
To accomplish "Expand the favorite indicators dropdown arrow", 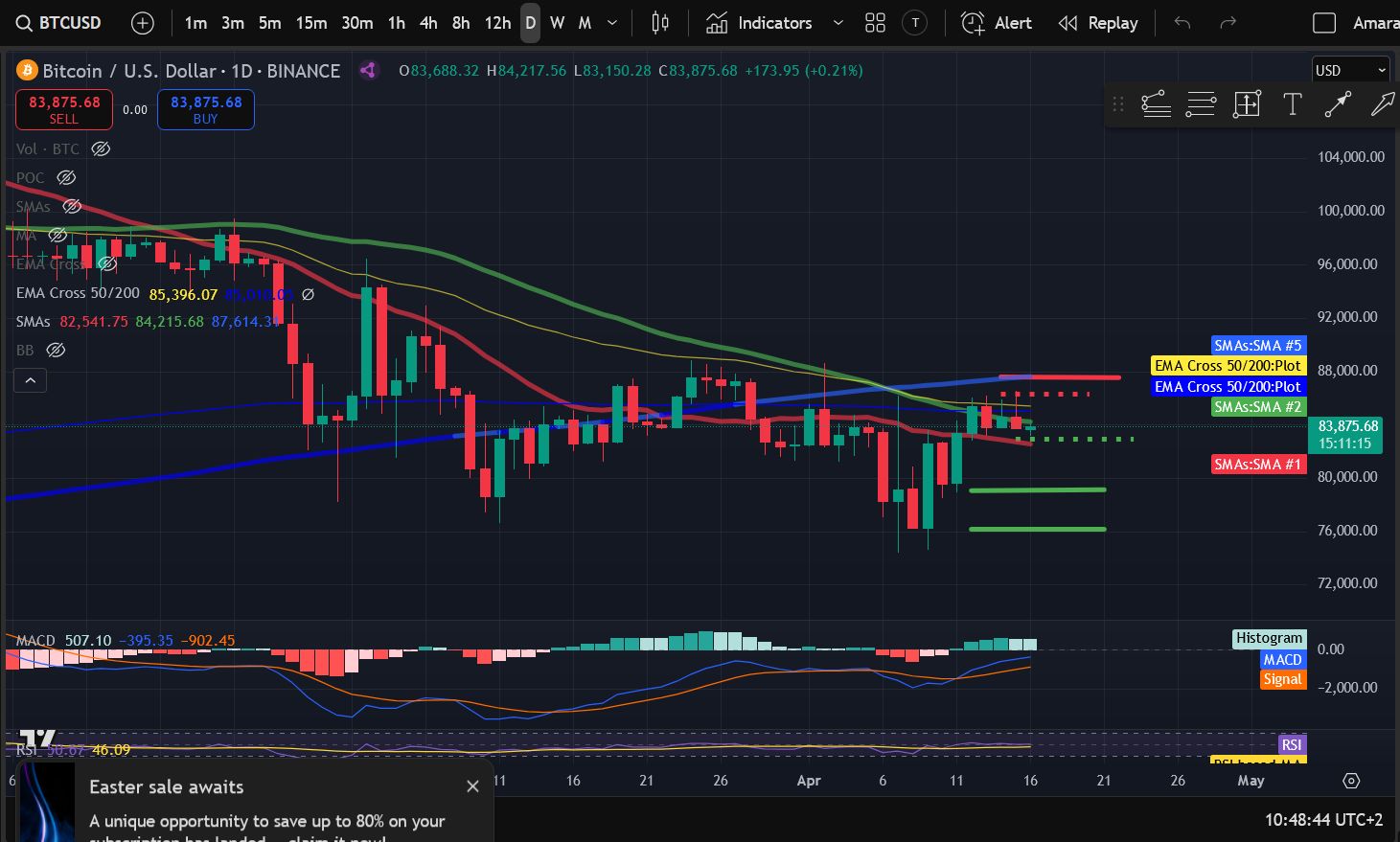I will click(x=838, y=23).
